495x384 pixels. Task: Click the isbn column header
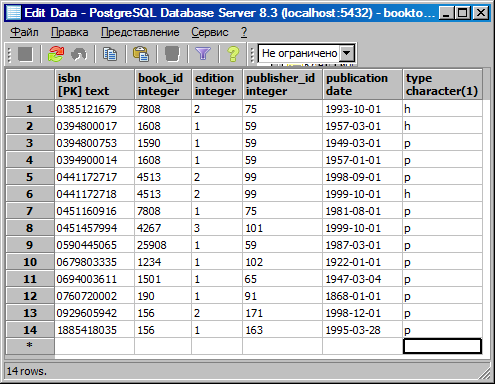tap(95, 84)
